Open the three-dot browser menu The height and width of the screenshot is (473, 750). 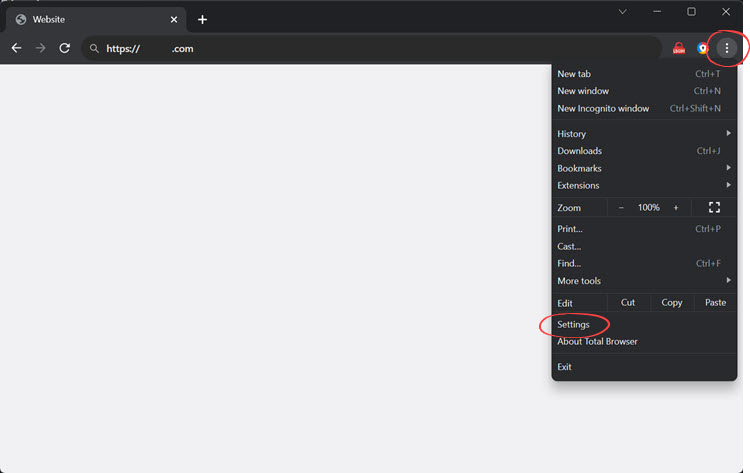pyautogui.click(x=727, y=48)
